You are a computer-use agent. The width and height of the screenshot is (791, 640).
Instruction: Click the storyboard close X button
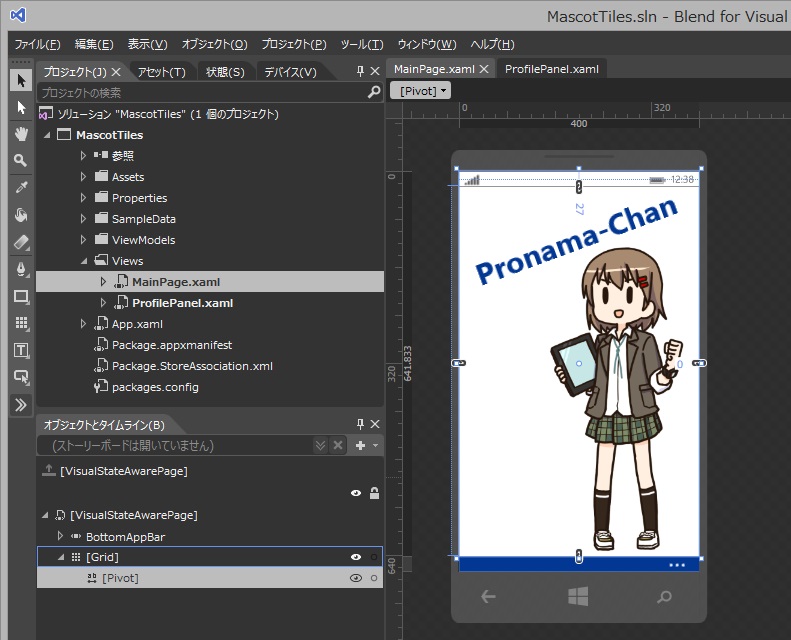338,445
